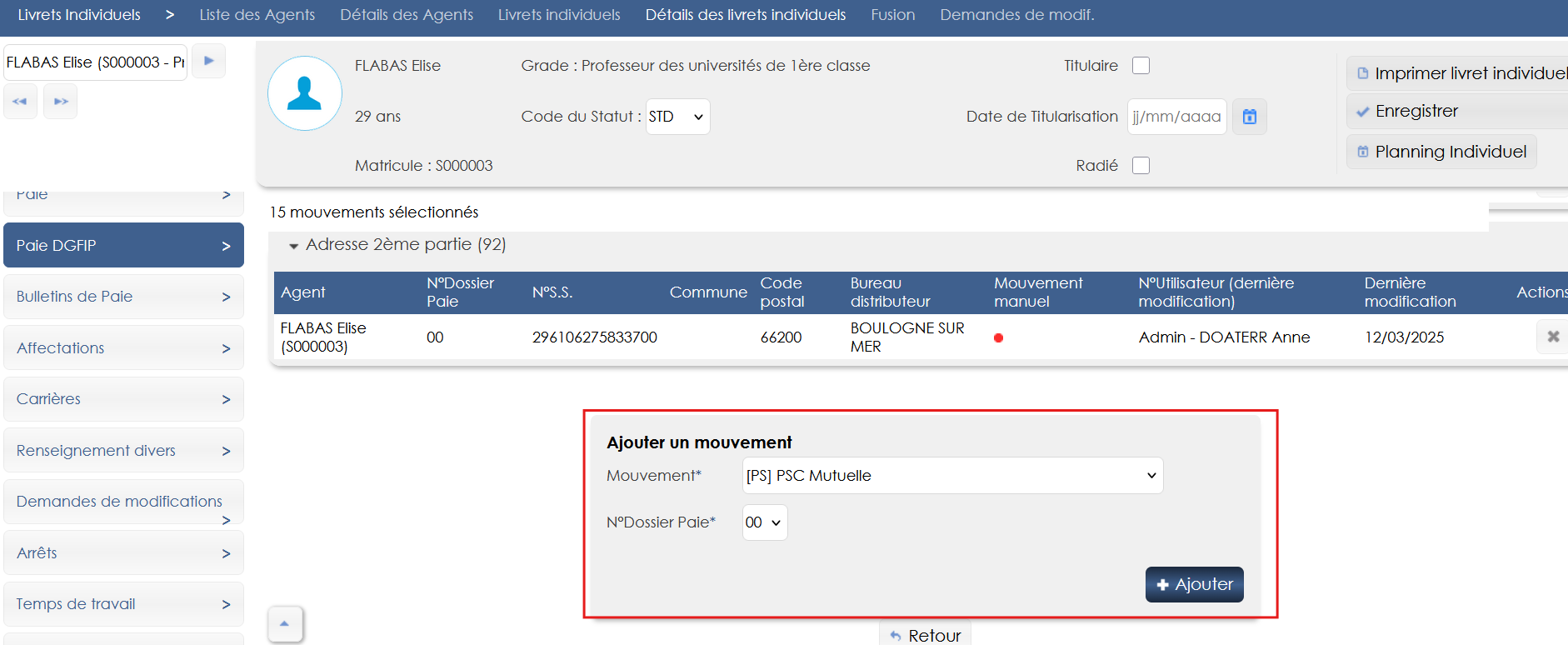Click the Enregistrer button

coord(1416,111)
